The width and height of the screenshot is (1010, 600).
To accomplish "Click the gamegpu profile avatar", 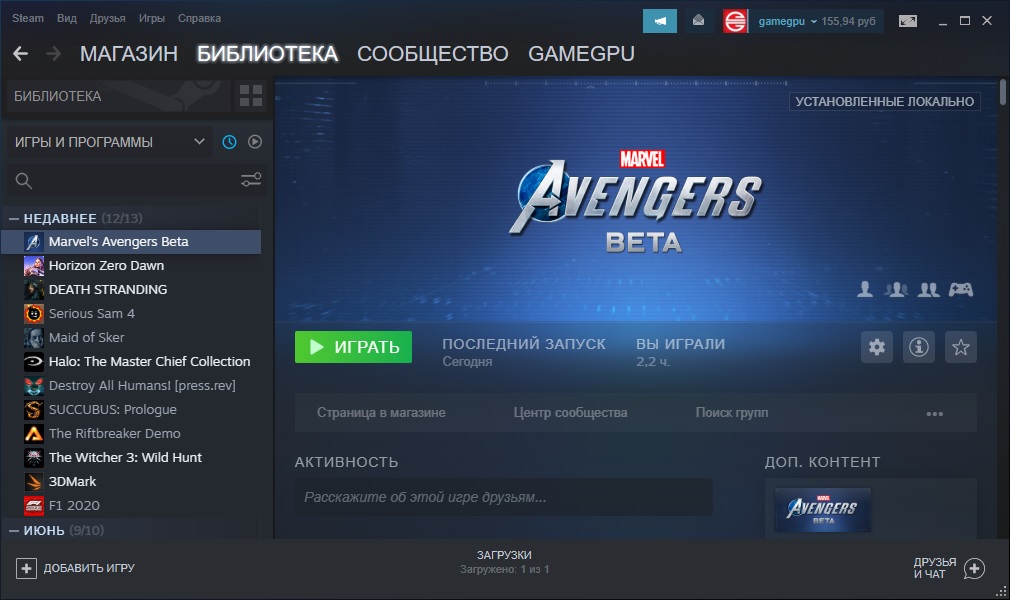I will pyautogui.click(x=735, y=21).
